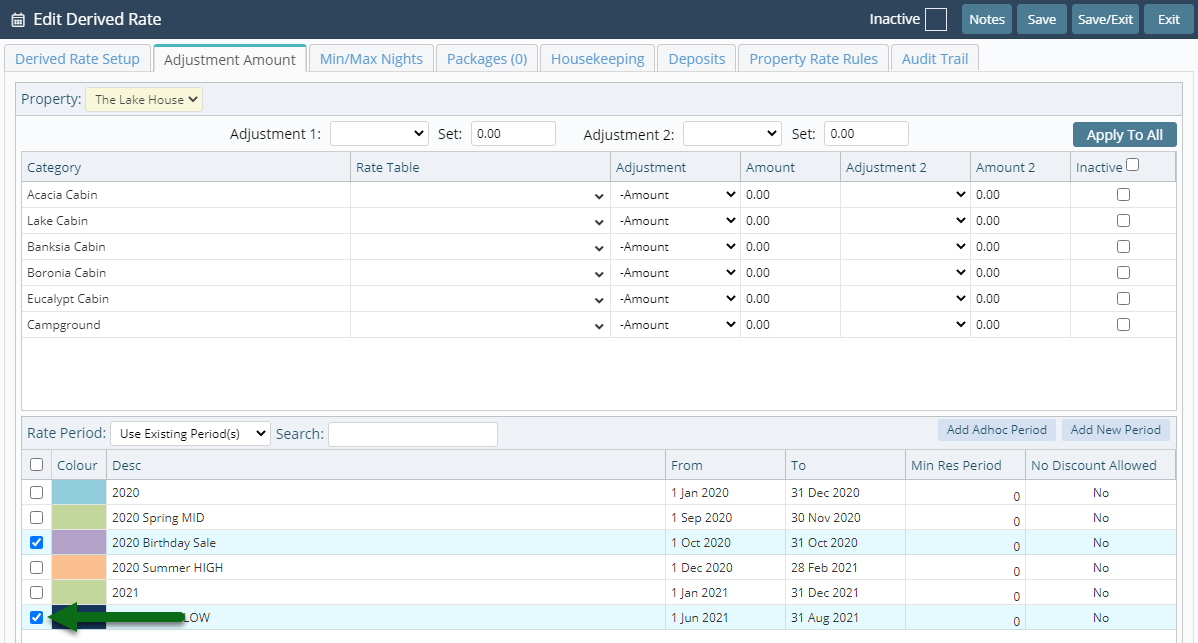
Task: Click Add New Period
Action: point(1115,430)
